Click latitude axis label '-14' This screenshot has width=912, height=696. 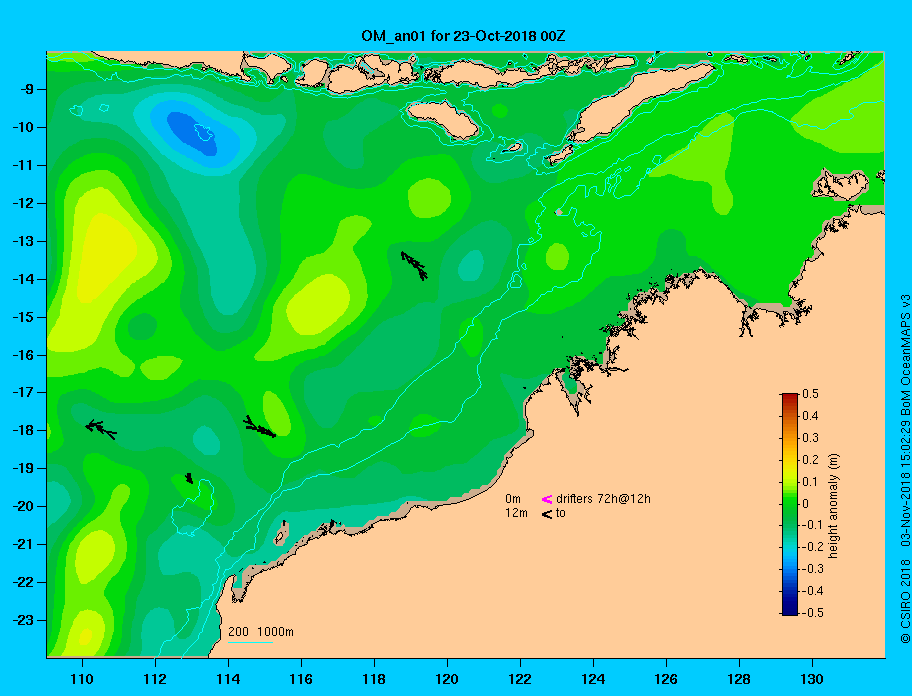click(24, 279)
